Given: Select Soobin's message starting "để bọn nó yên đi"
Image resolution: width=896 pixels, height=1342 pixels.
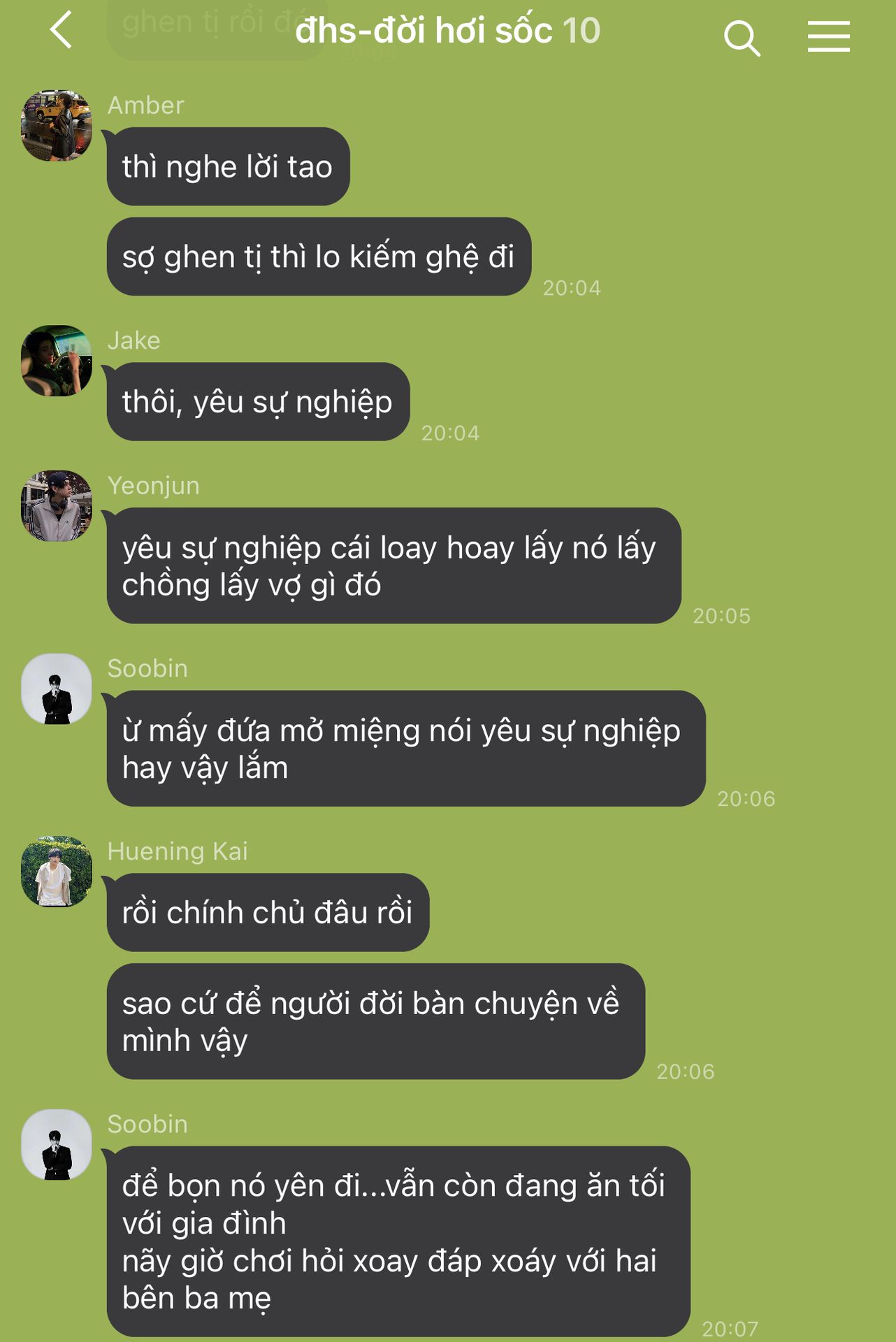Looking at the screenshot, I should click(x=398, y=1241).
